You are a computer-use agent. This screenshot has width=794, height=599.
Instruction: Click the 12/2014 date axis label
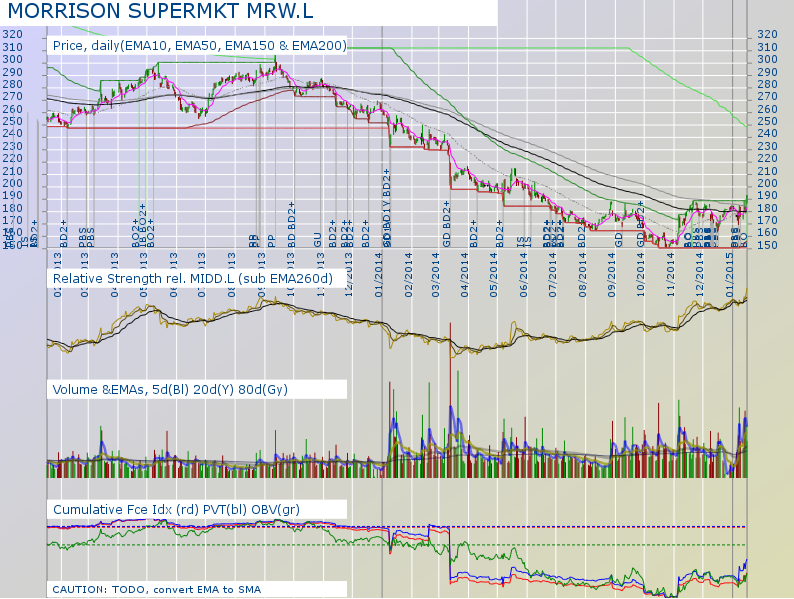coord(700,275)
